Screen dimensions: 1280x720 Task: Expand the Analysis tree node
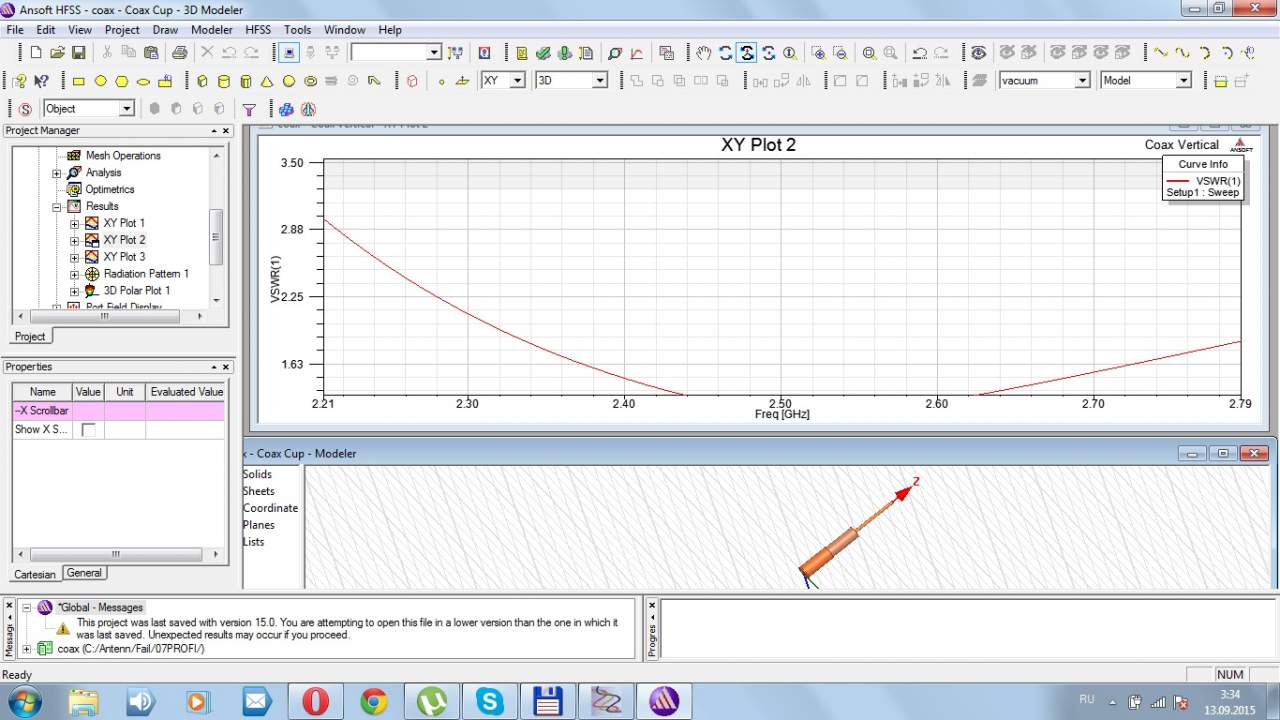point(57,173)
